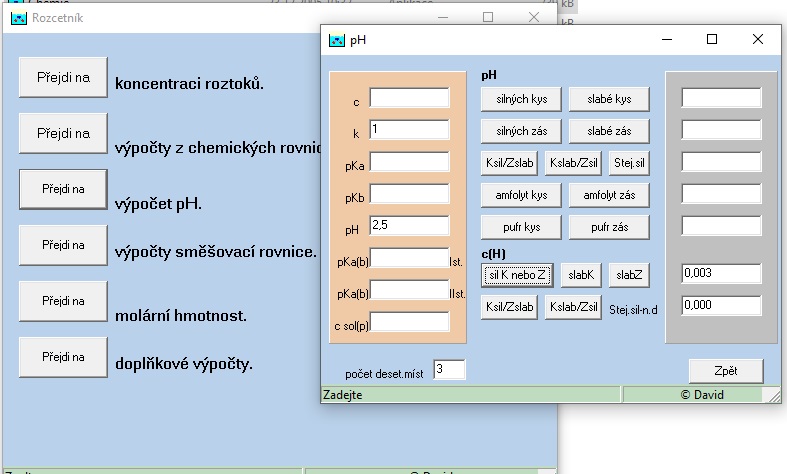Click result field beside 'pufr zás' row
Viewport: 787px width, 474px height.
click(721, 225)
